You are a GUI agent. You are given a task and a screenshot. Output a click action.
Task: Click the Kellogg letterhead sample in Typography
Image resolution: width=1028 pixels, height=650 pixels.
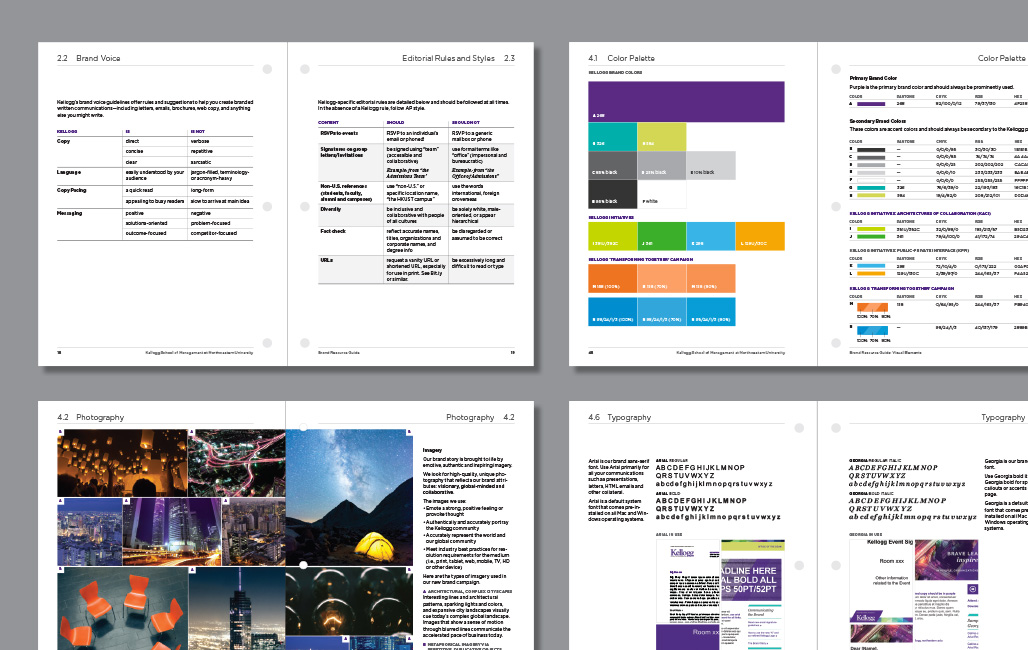point(688,581)
